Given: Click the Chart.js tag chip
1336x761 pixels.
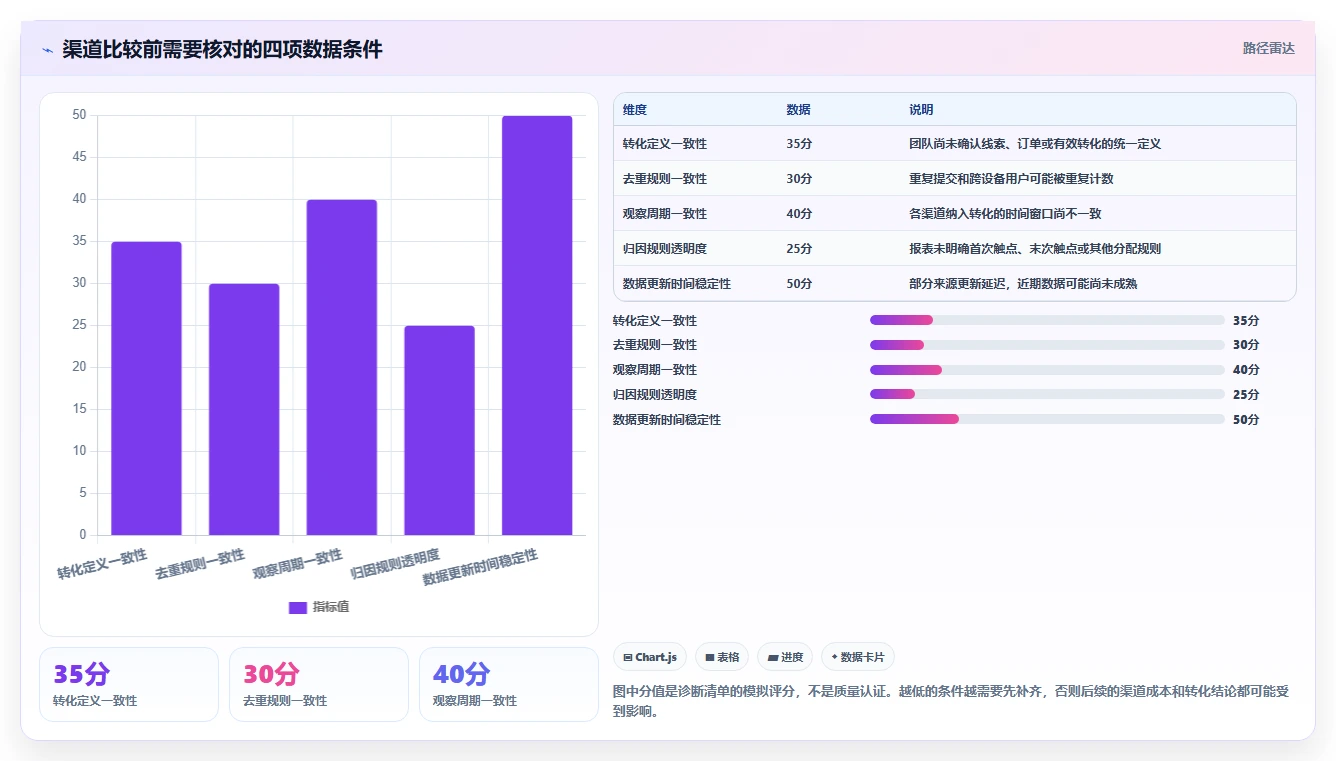Looking at the screenshot, I should [650, 657].
